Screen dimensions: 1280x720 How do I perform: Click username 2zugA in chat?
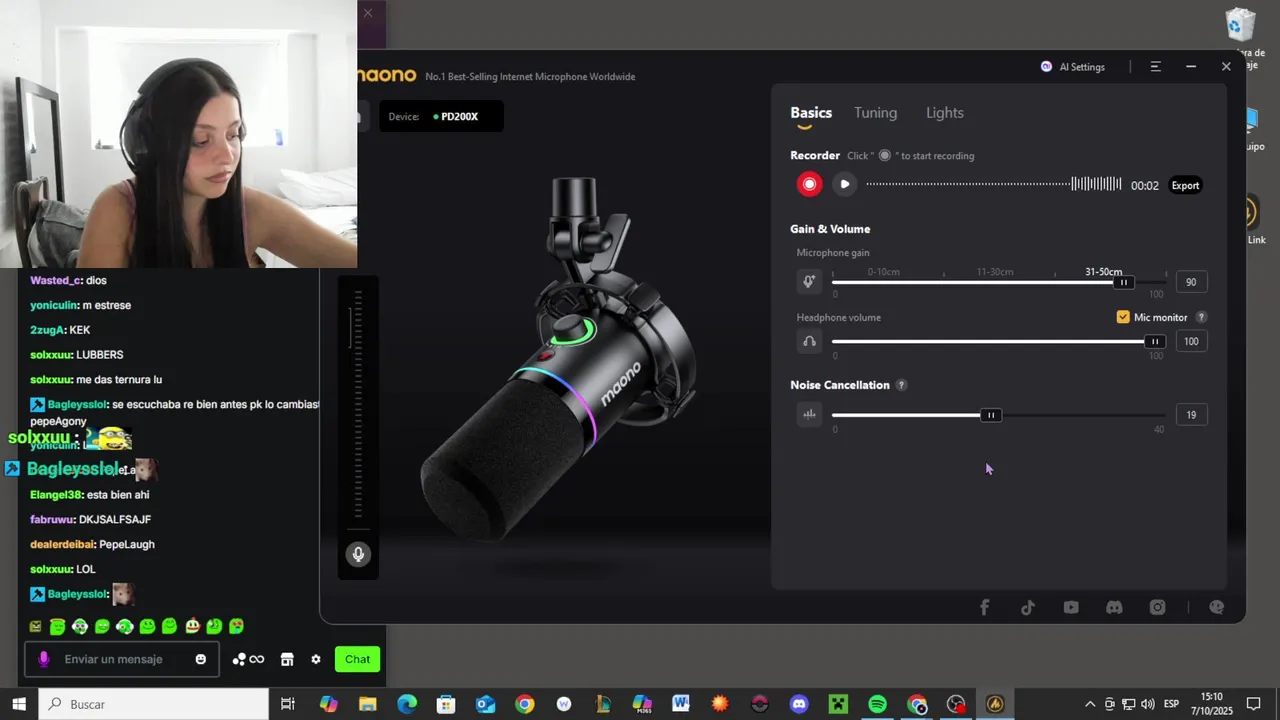pyautogui.click(x=47, y=330)
